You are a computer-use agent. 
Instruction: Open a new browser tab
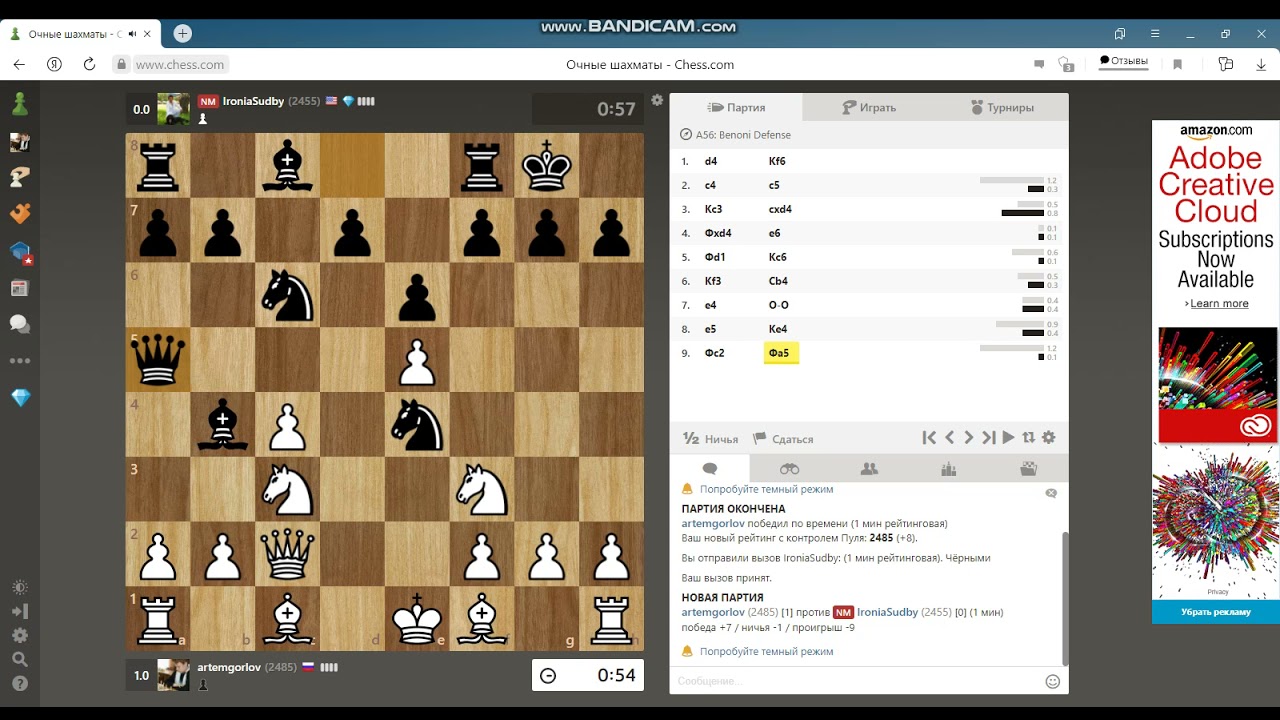(x=182, y=34)
